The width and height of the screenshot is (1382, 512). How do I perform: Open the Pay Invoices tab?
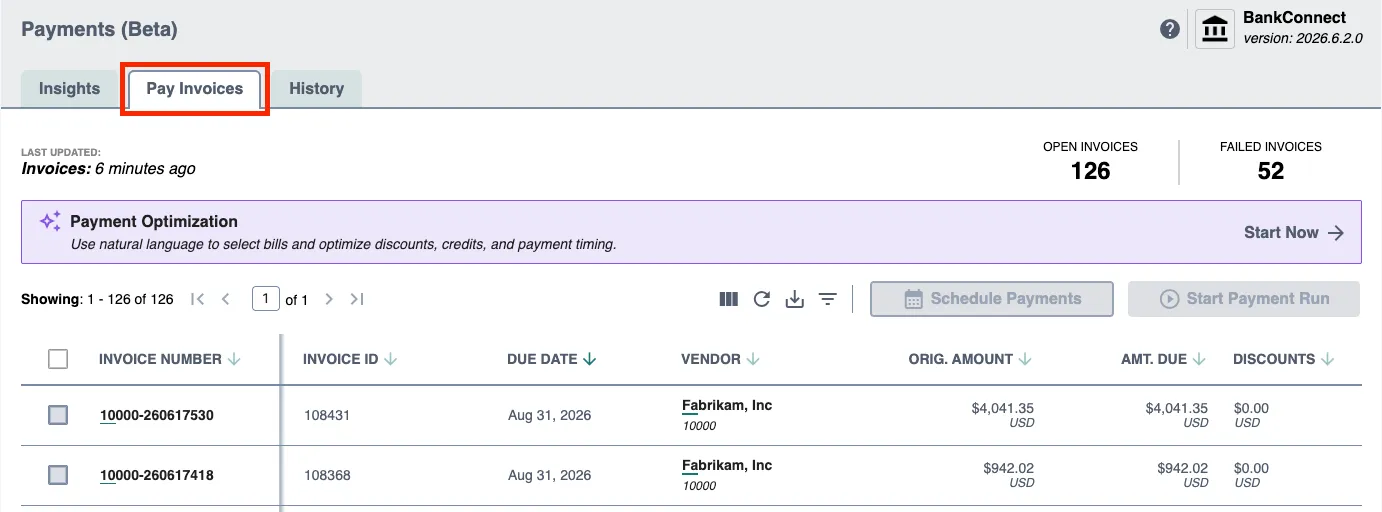click(x=195, y=88)
